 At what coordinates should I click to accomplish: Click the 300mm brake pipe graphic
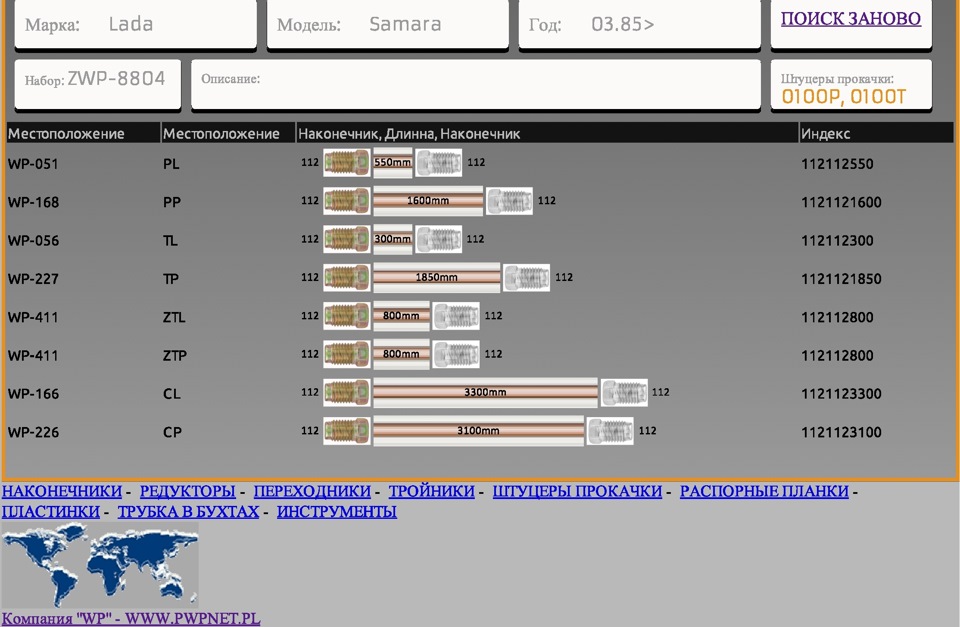(x=392, y=239)
